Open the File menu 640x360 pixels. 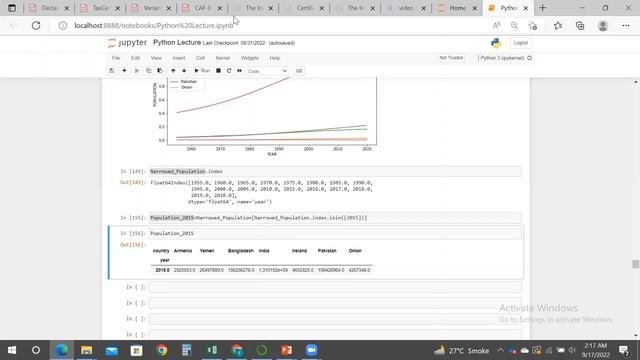click(x=116, y=58)
